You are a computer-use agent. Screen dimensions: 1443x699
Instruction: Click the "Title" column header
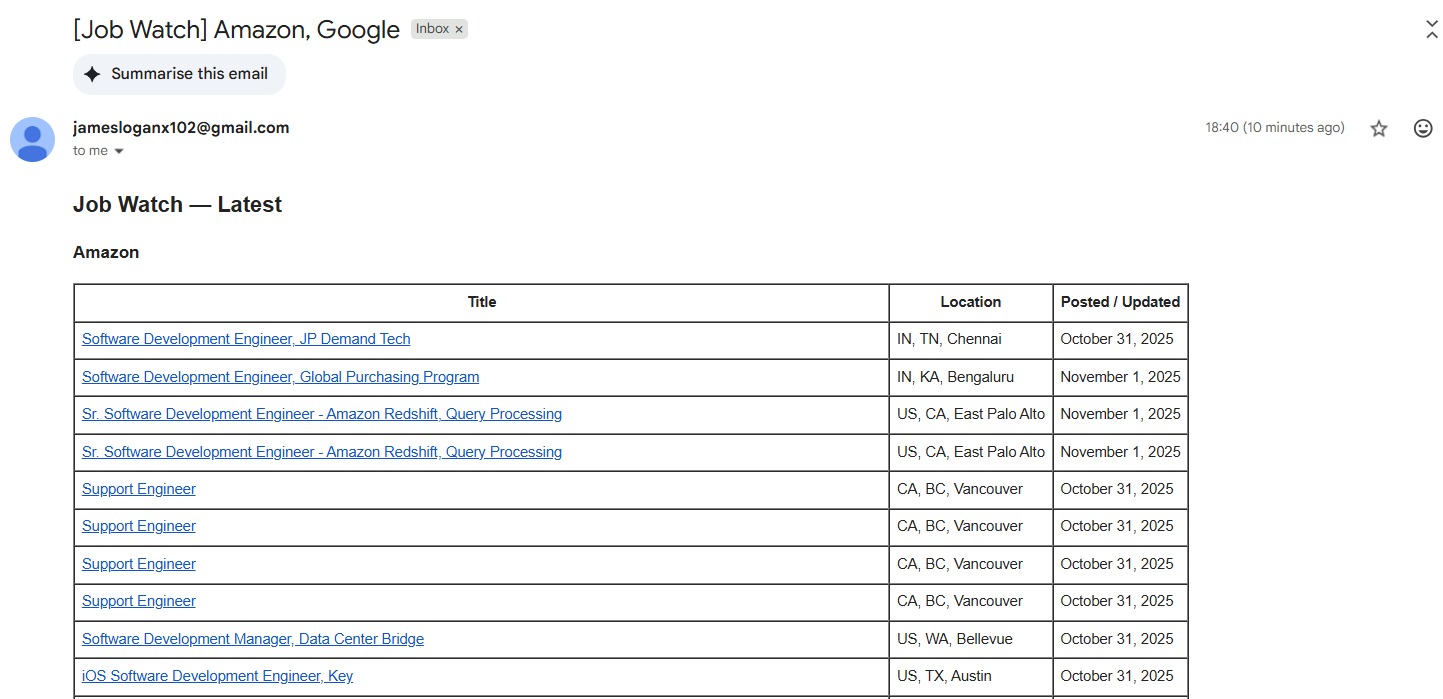click(x=482, y=302)
